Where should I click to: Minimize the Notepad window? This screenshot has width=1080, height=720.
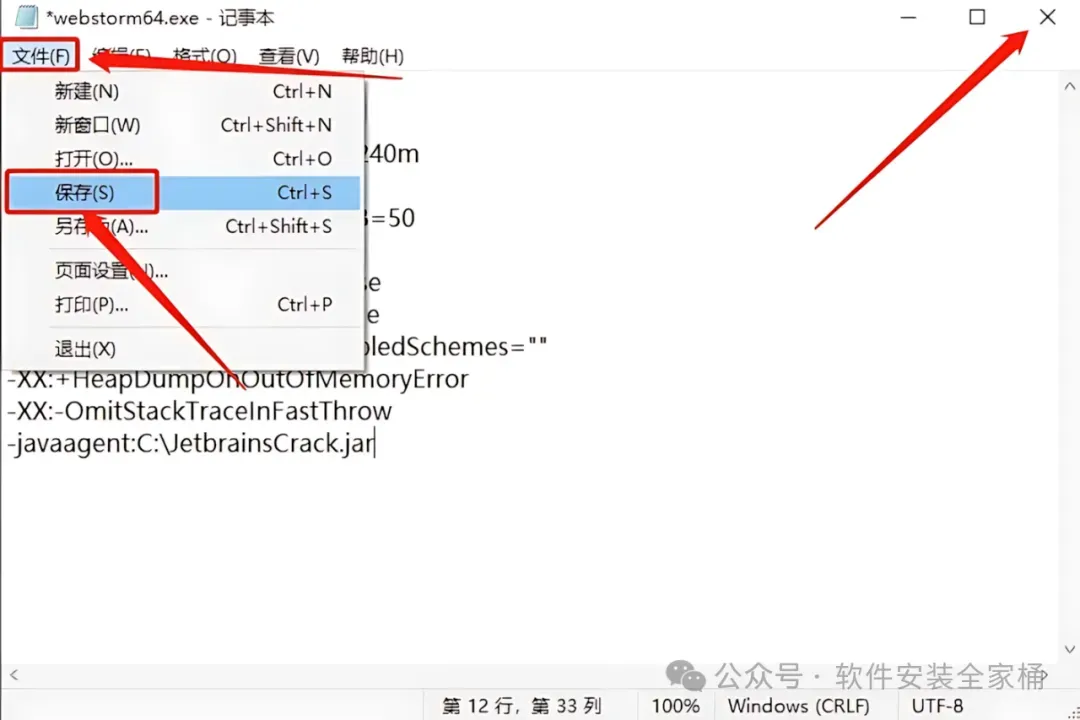pos(908,17)
